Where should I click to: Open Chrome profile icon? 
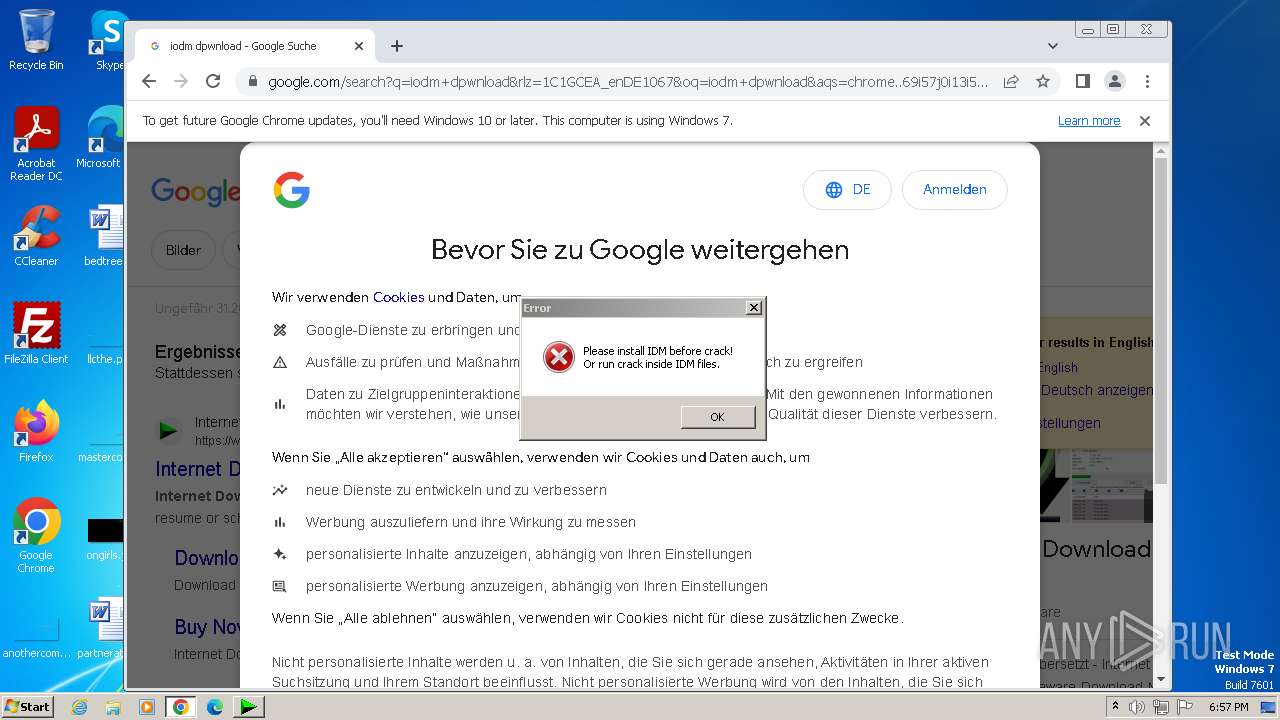coord(1115,81)
